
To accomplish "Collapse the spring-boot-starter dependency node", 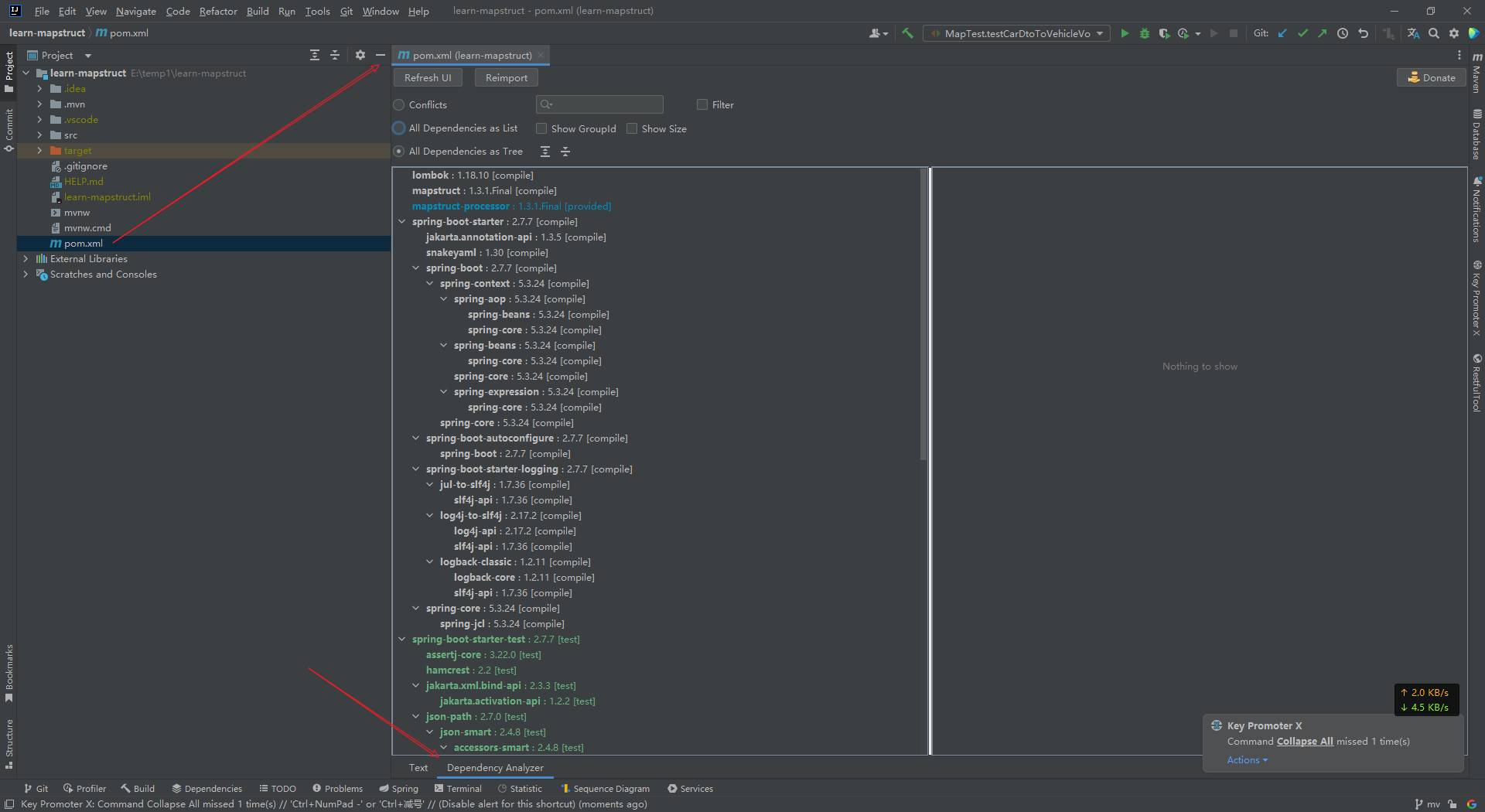I will 401,221.
